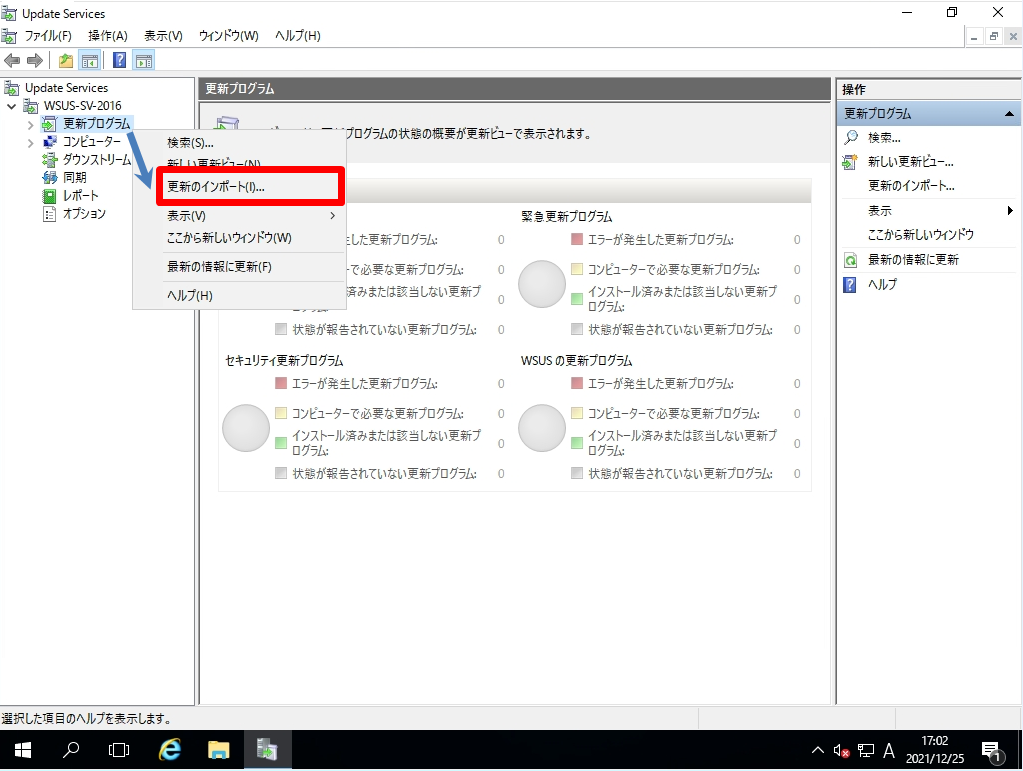Collapse the WSUS-SV-2016 node chevron

(x=12, y=106)
